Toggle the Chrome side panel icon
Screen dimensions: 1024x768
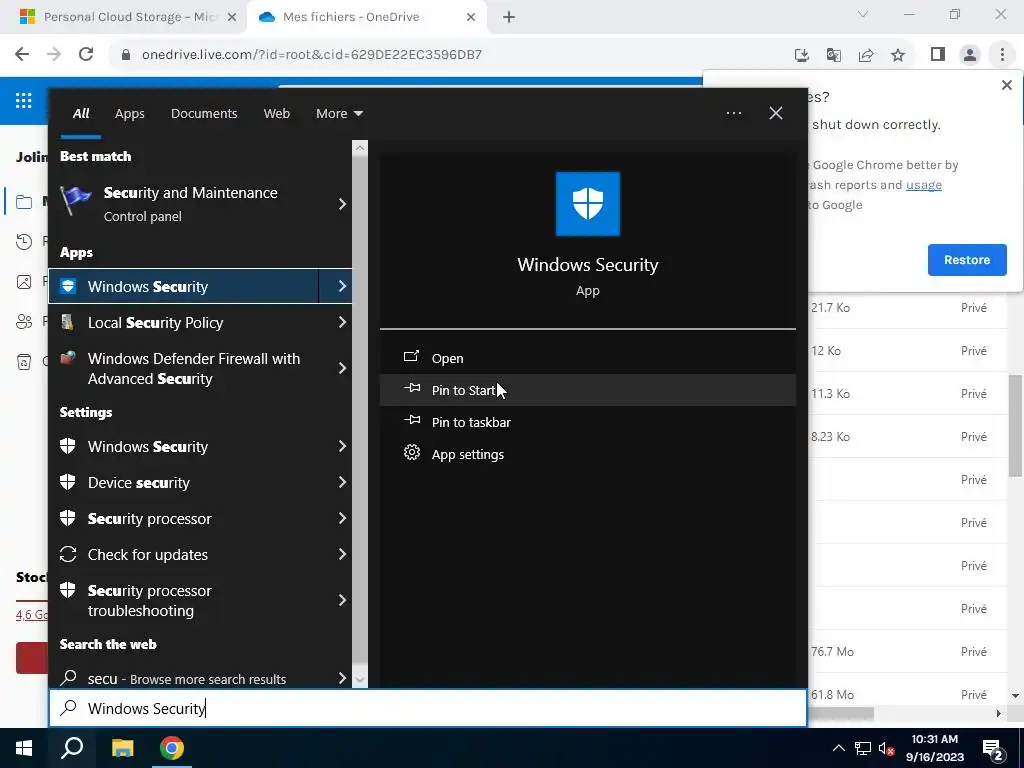pos(938,54)
